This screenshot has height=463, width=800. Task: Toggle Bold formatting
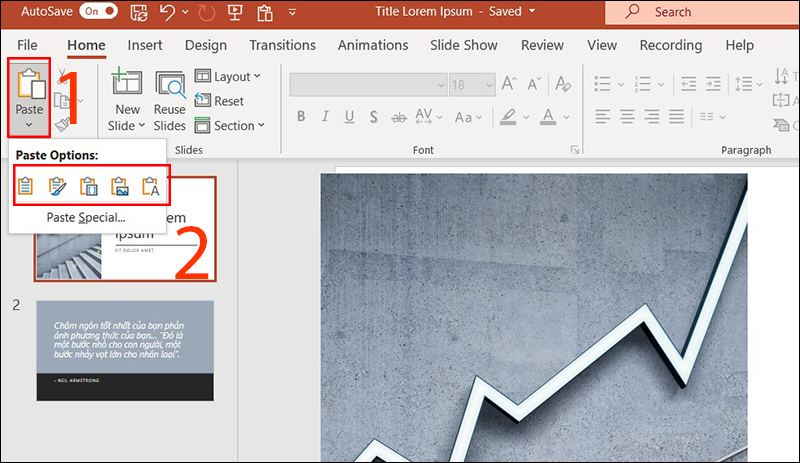pyautogui.click(x=300, y=118)
